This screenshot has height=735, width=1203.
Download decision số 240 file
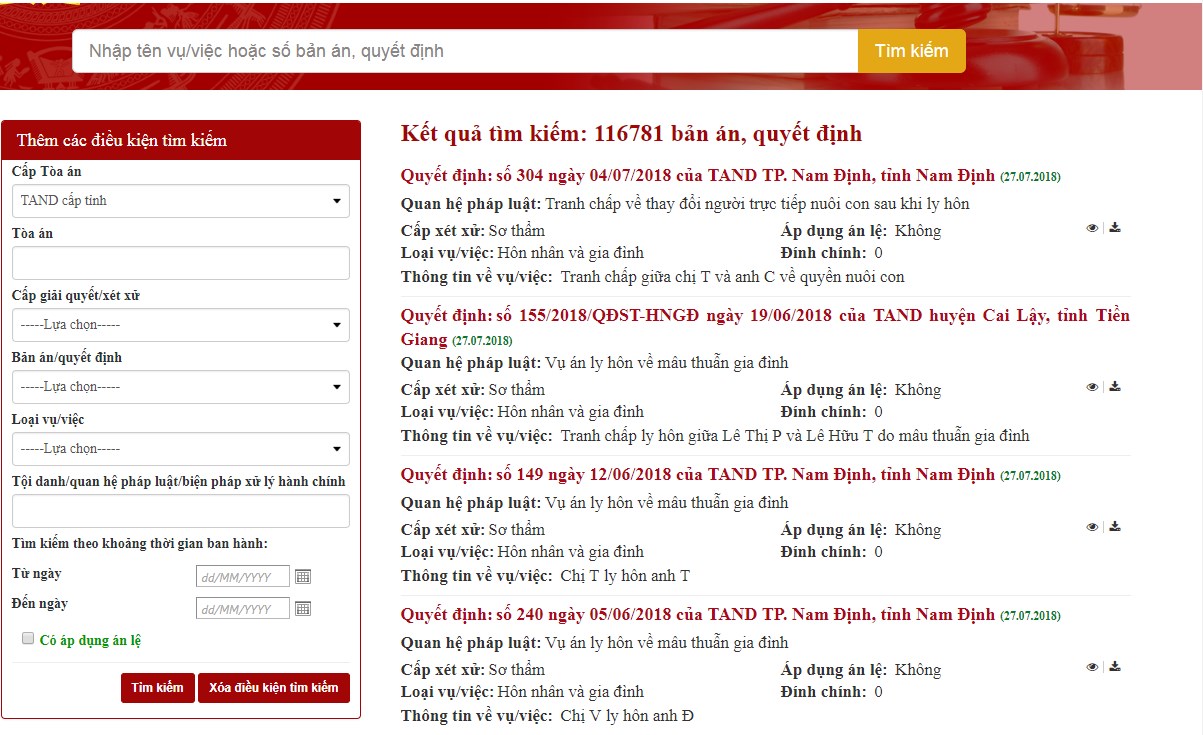pos(1115,667)
